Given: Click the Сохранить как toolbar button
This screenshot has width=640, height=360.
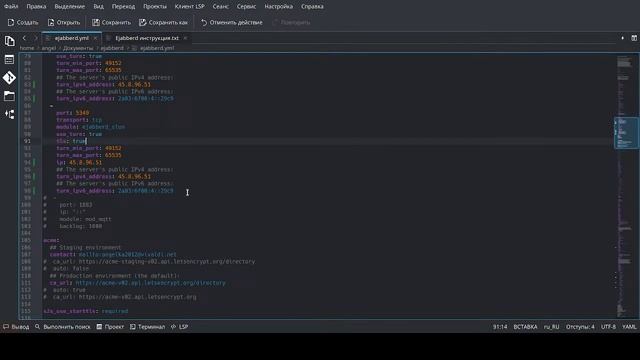Looking at the screenshot, I should point(163,22).
